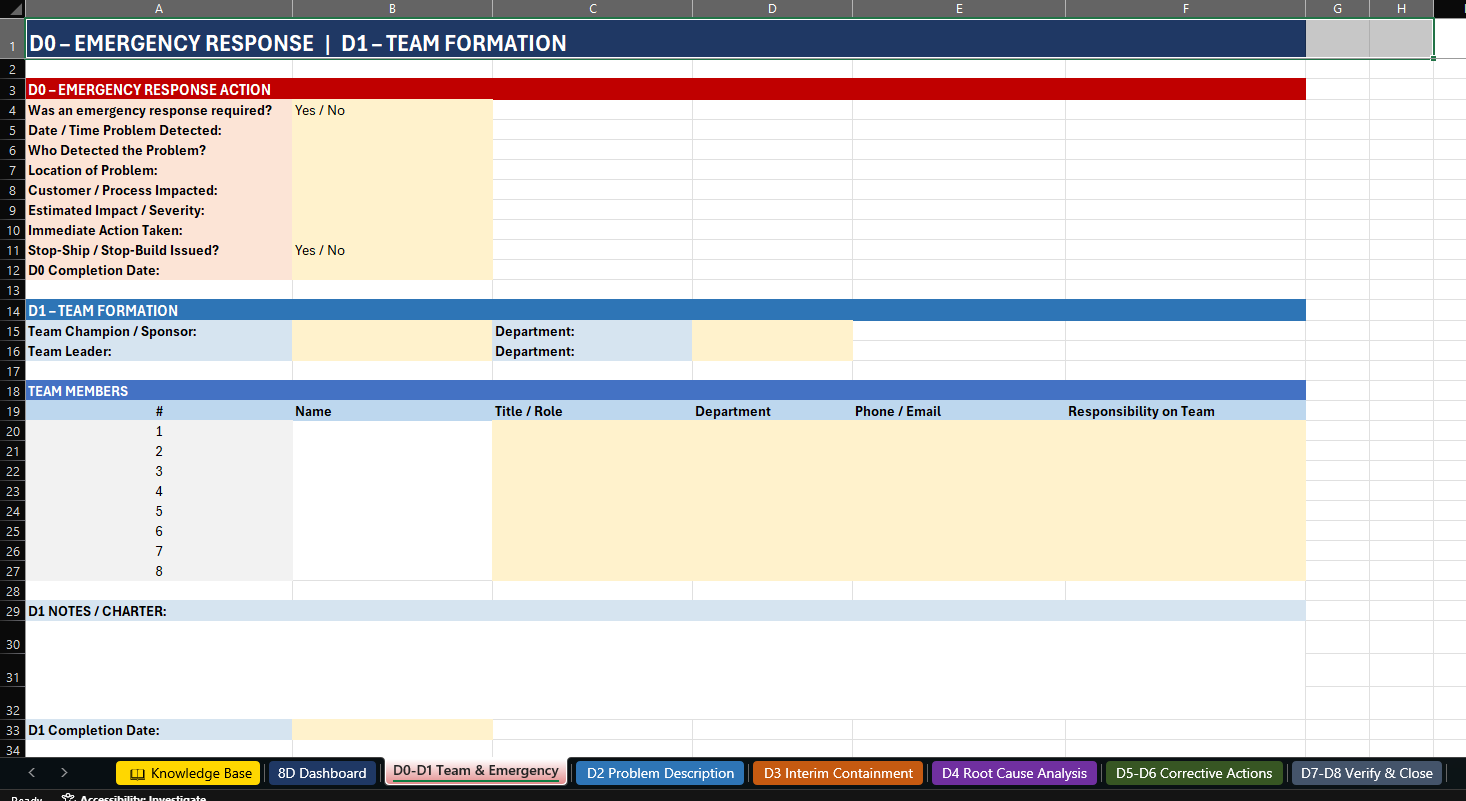Click the Team Leader department input cell
The image size is (1466, 801).
point(771,351)
